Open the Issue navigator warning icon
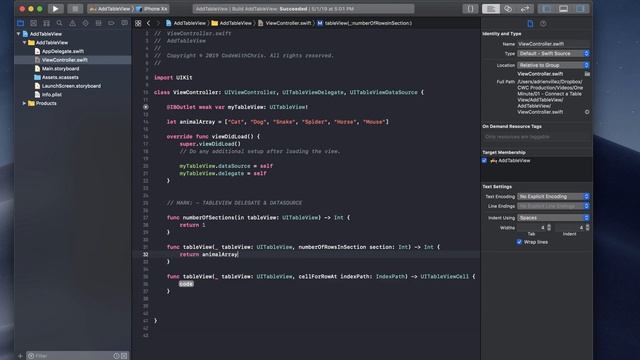 pyautogui.click(x=72, y=23)
